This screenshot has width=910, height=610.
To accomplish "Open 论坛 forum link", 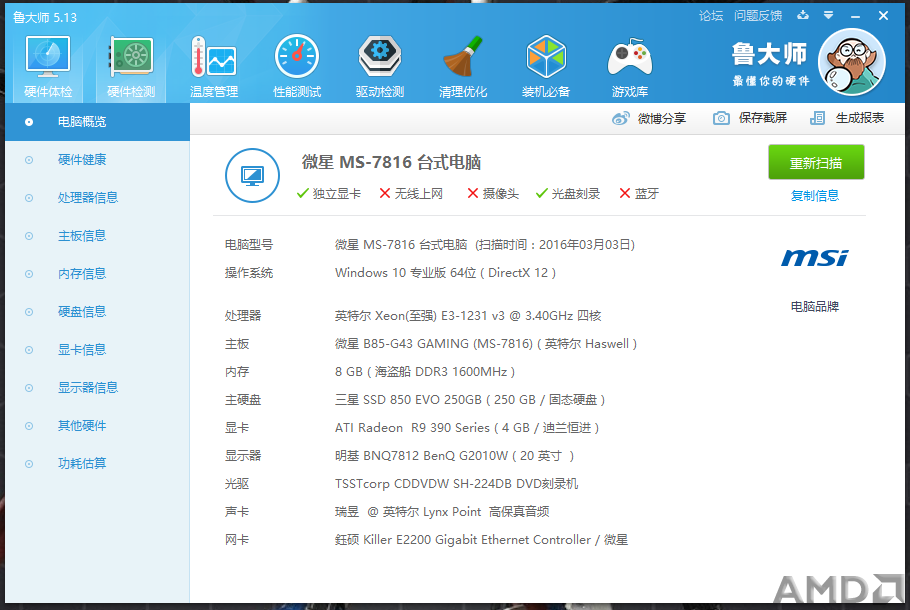I will click(711, 16).
